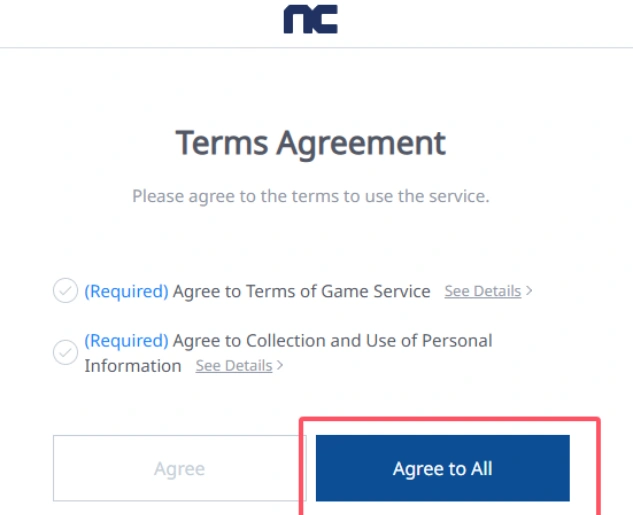
Task: Click the blue (Required) tag for Game Service
Action: tap(126, 291)
